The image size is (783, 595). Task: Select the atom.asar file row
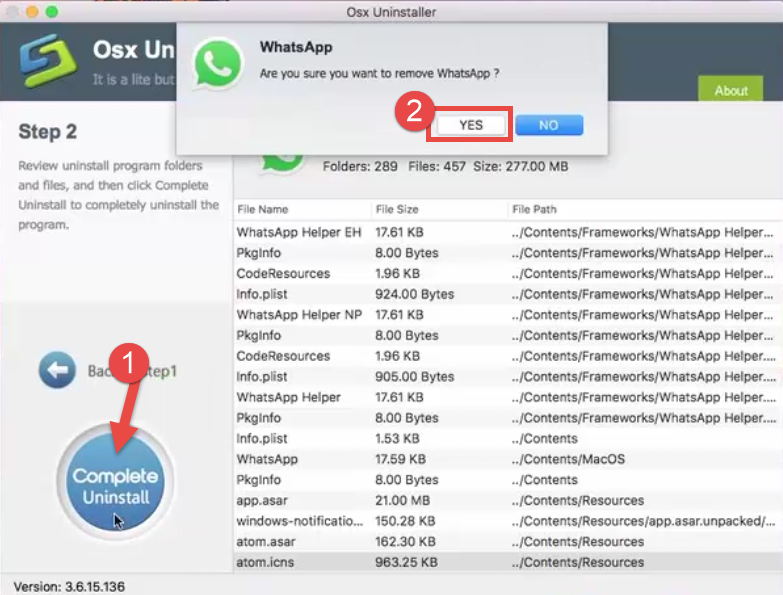click(508, 542)
